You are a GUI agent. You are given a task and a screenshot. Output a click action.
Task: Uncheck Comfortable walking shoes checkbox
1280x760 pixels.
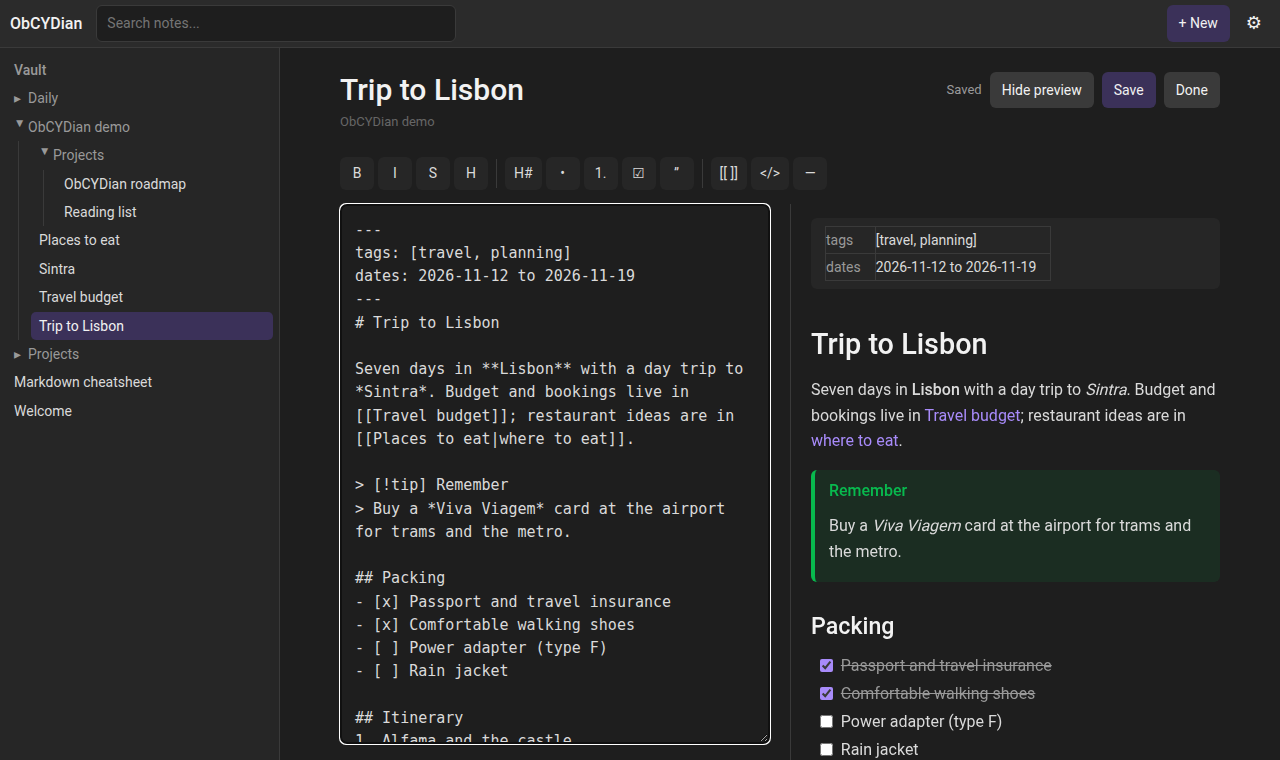click(x=826, y=693)
